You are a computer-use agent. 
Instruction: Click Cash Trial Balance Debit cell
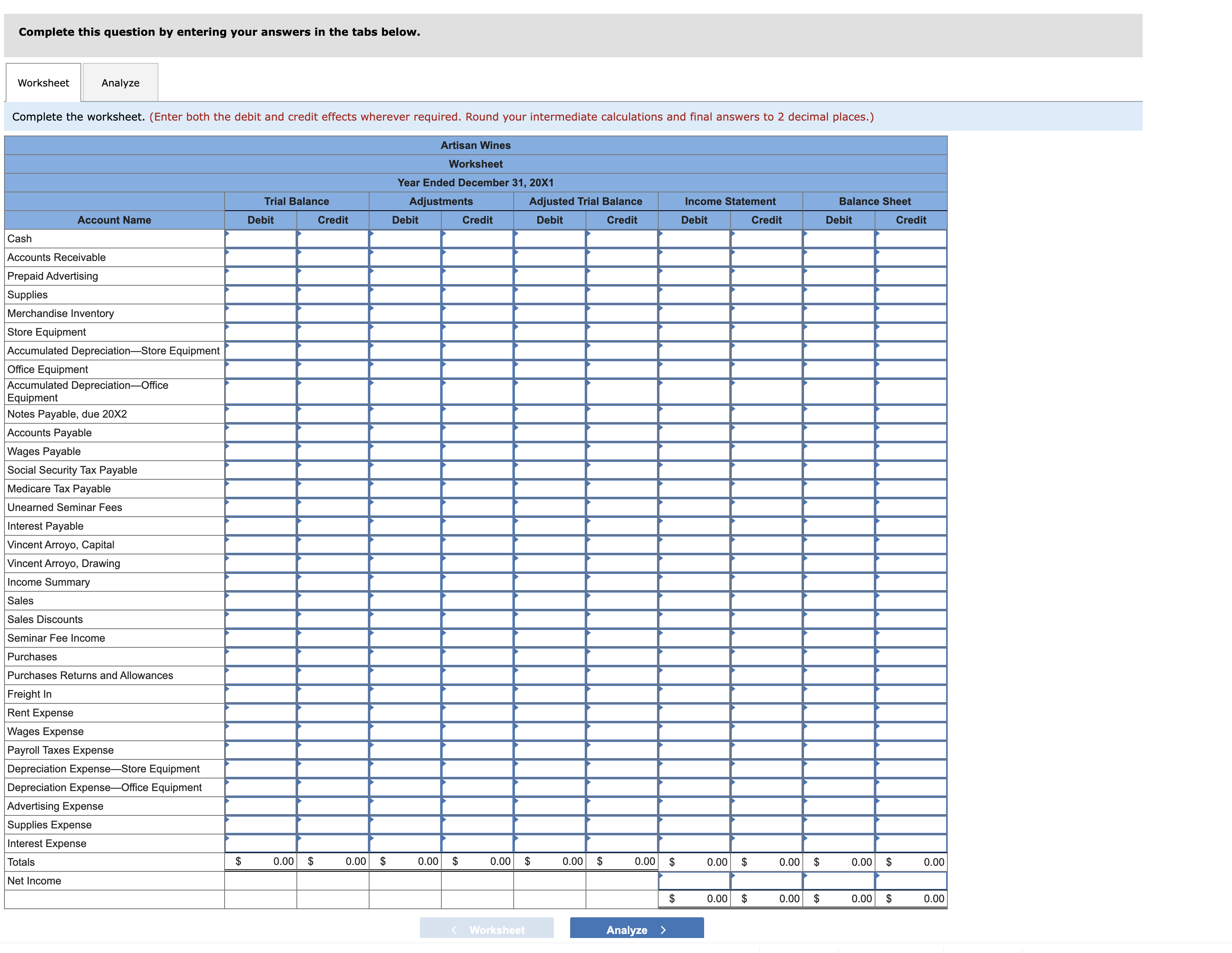pyautogui.click(x=261, y=239)
